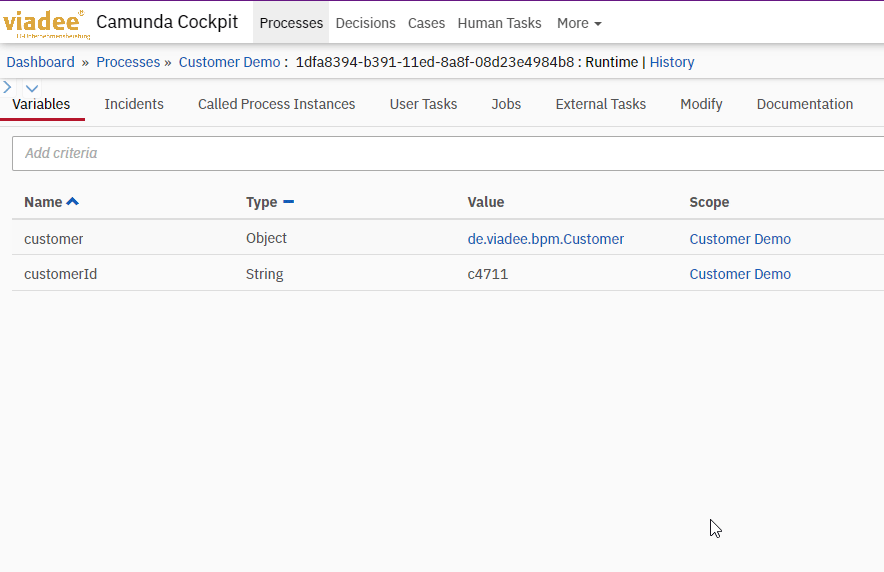Switch to the Incidents tab
Image resolution: width=884 pixels, height=572 pixels.
(x=134, y=104)
